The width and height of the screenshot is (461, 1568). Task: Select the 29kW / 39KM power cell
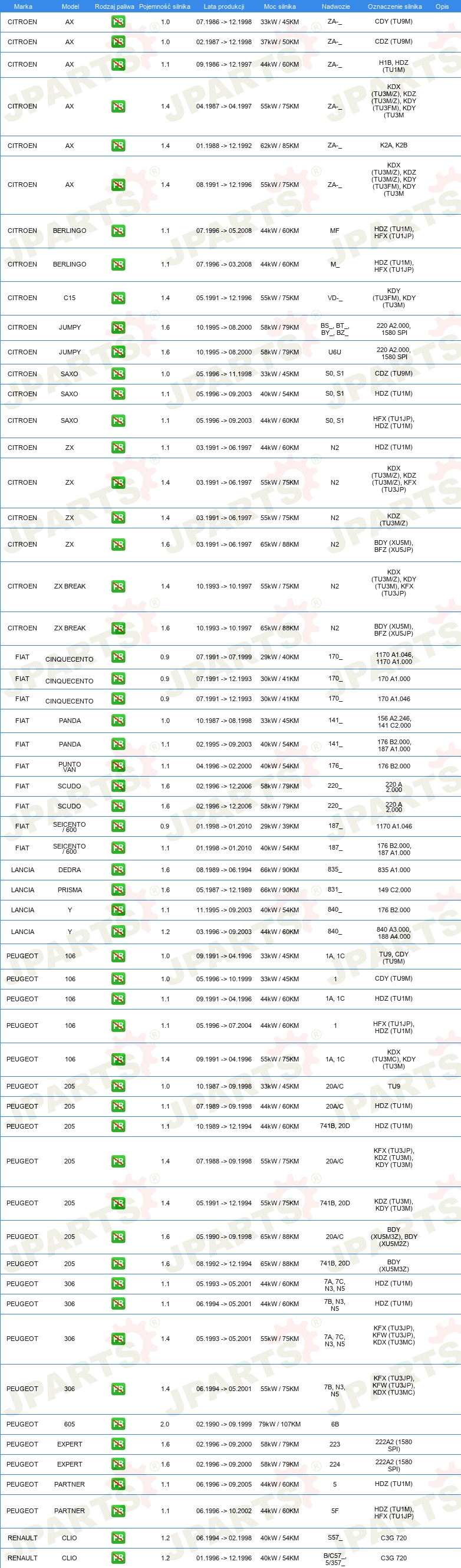(280, 827)
